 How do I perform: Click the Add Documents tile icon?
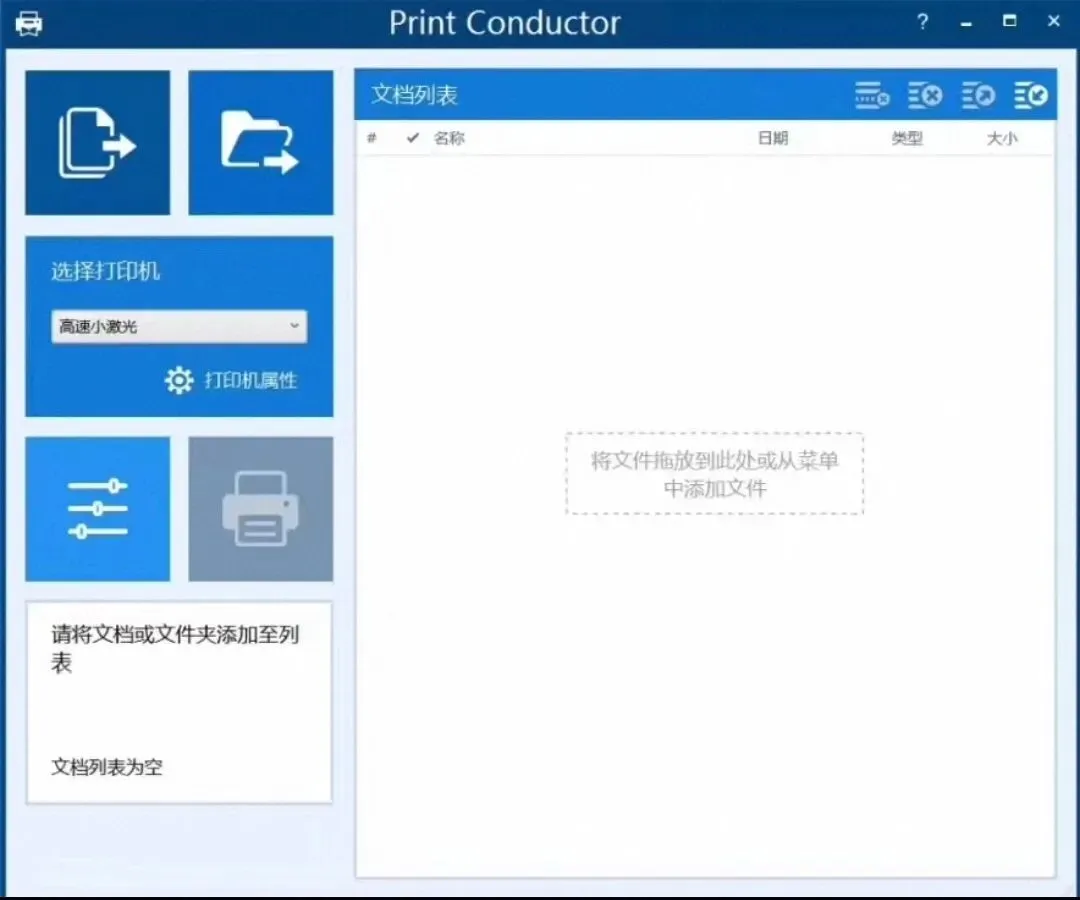coord(97,143)
